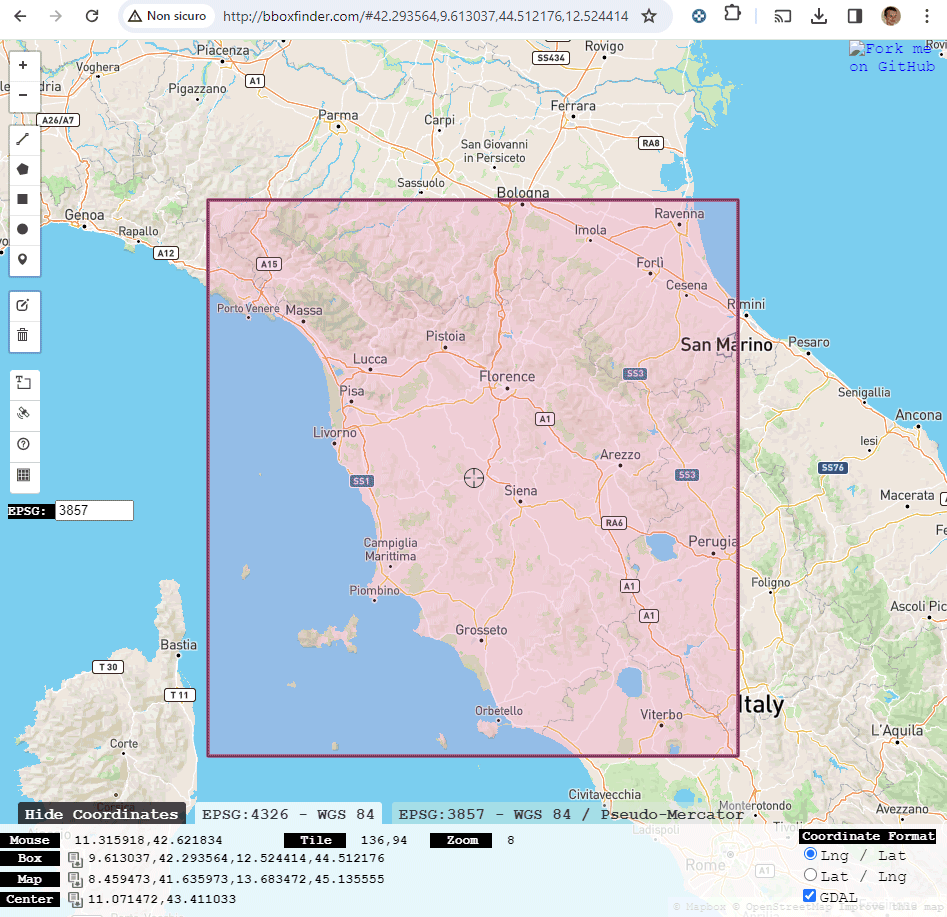Go forward in browser history
The image size is (947, 917).
[x=56, y=16]
